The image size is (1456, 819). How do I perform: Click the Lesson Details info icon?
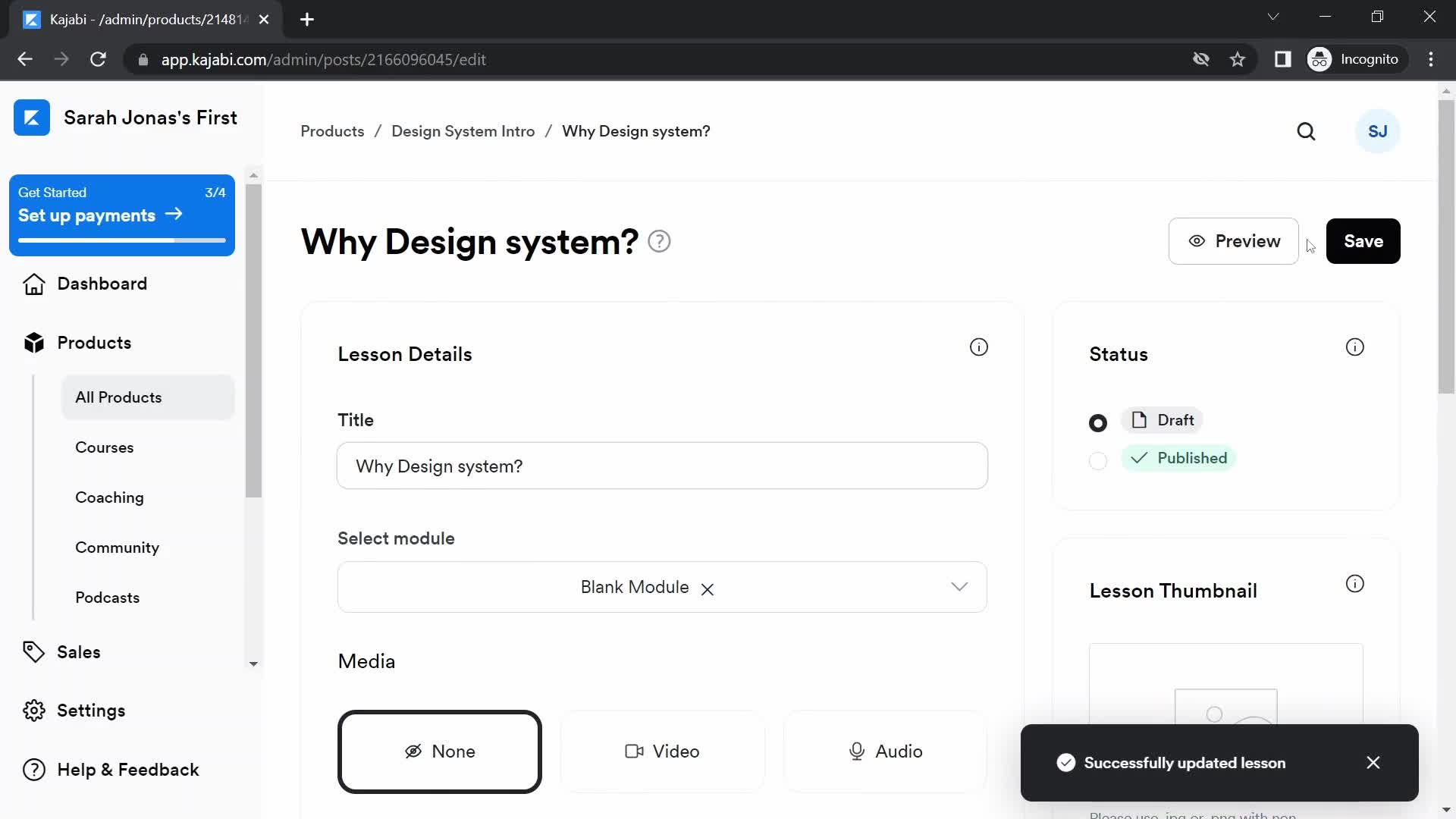click(x=979, y=347)
